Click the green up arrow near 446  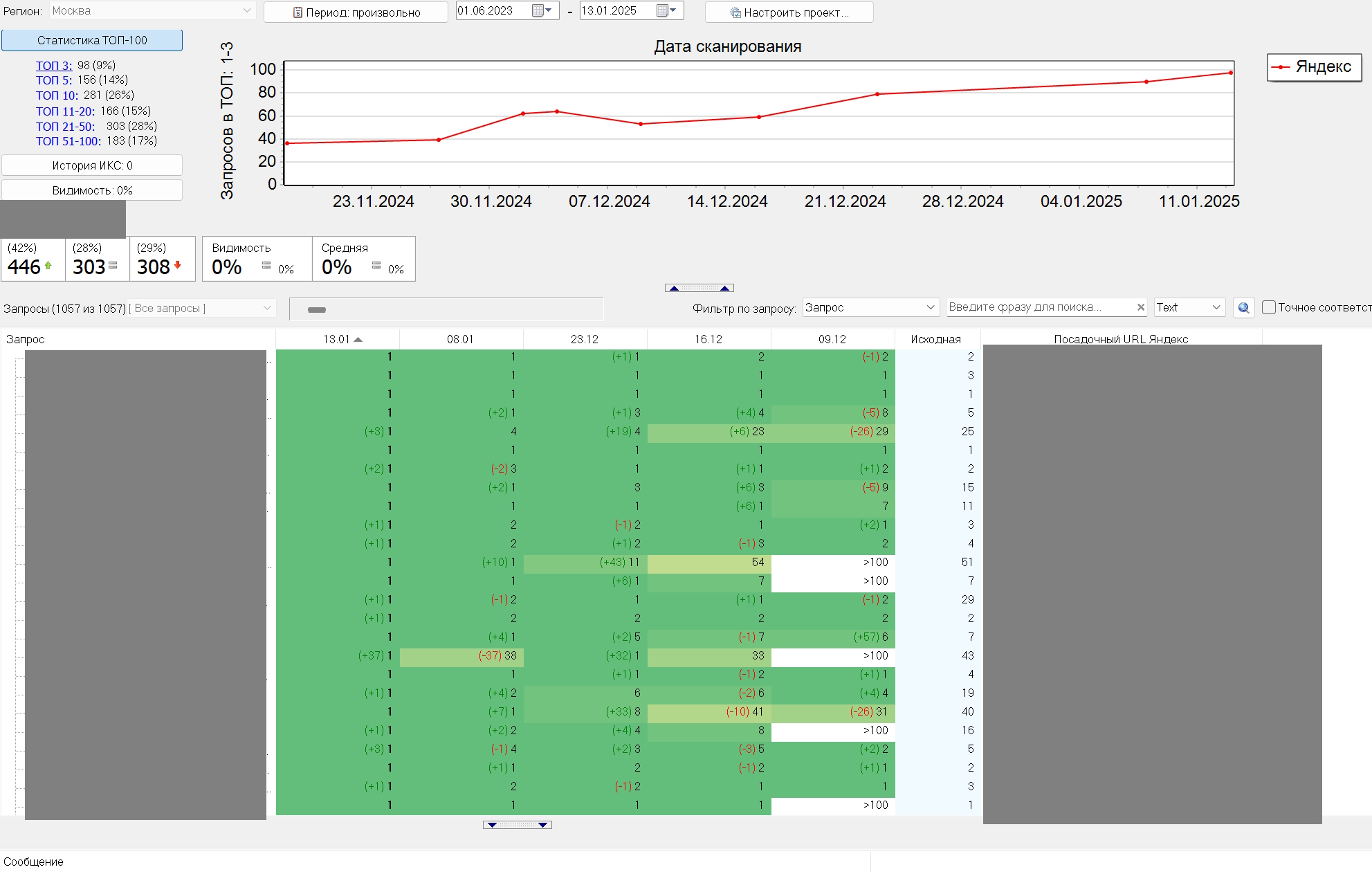click(48, 265)
